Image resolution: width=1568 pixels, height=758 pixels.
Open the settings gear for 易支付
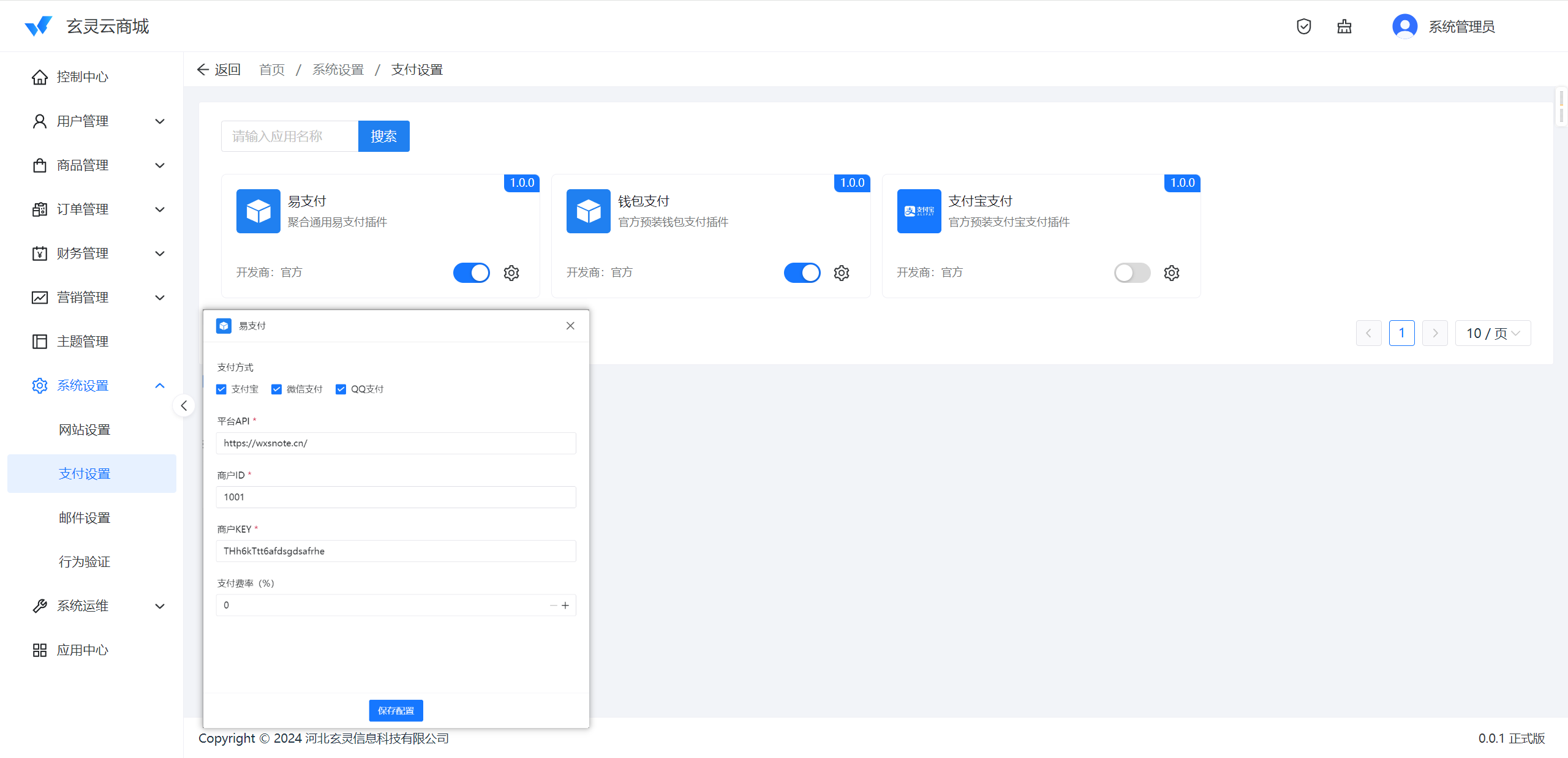coord(511,272)
